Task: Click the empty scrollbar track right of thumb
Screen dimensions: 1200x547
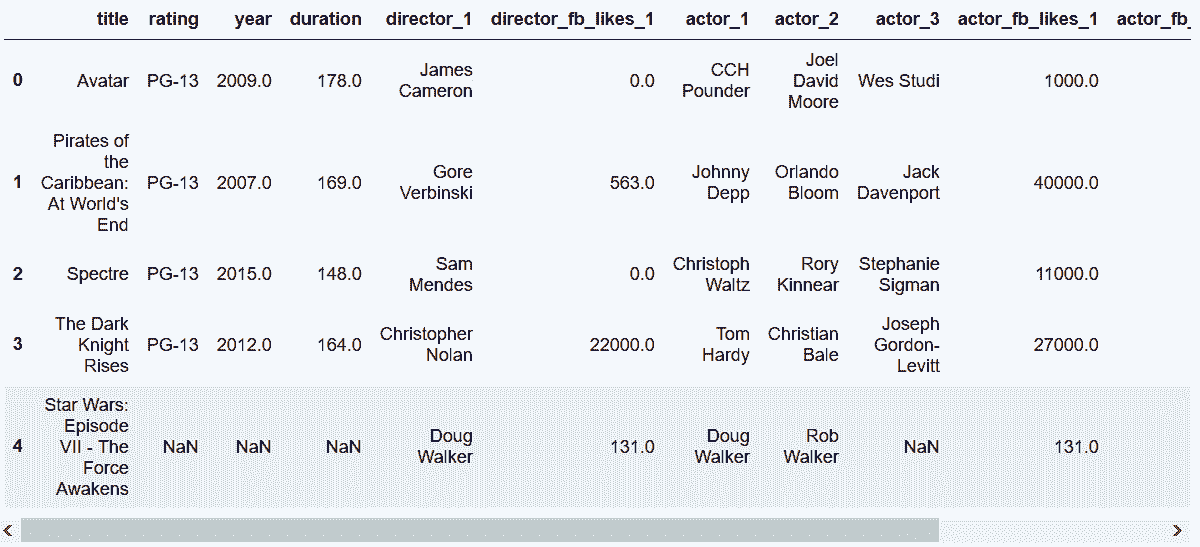Action: (x=1053, y=529)
